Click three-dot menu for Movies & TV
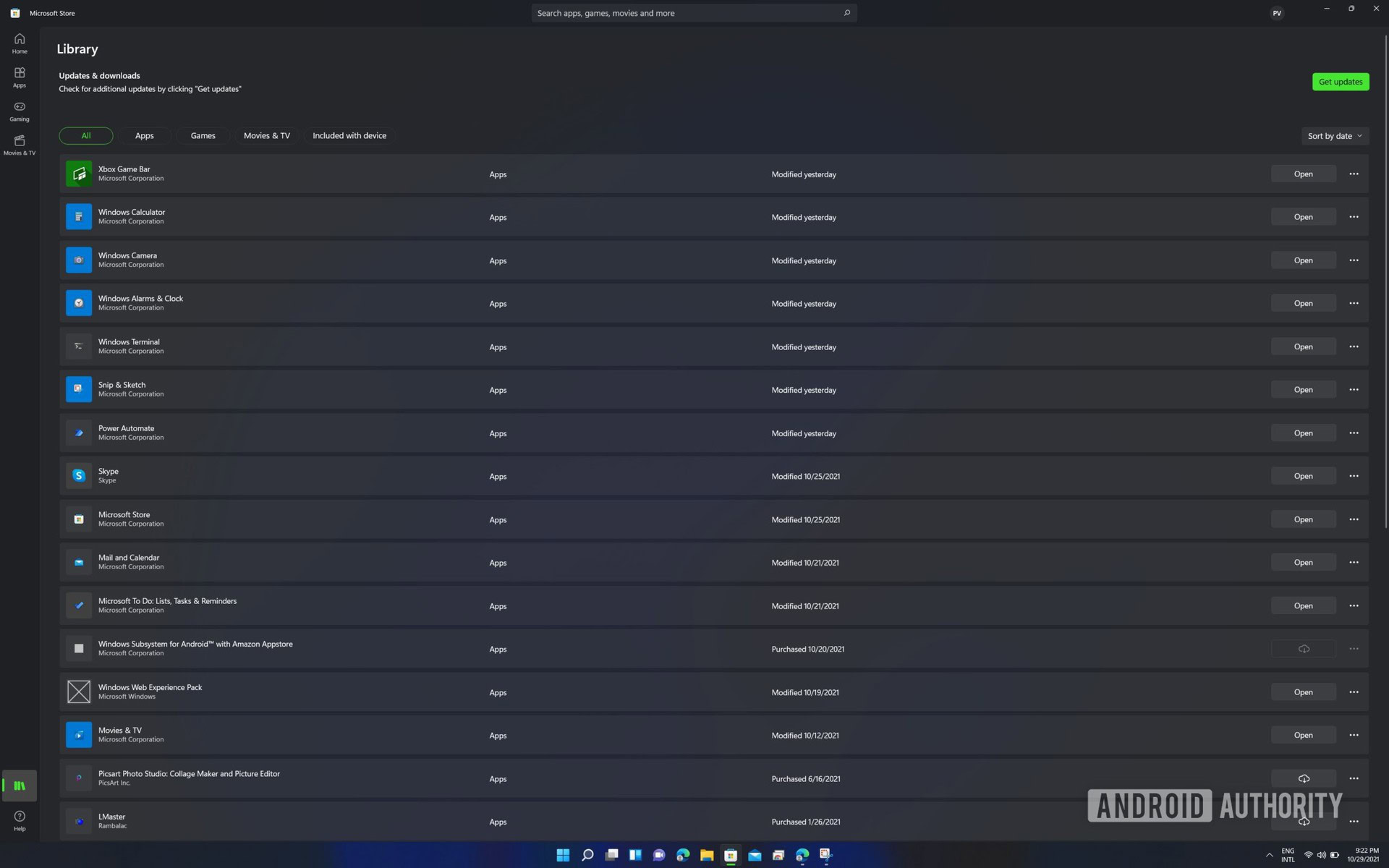The image size is (1389, 868). coord(1354,735)
